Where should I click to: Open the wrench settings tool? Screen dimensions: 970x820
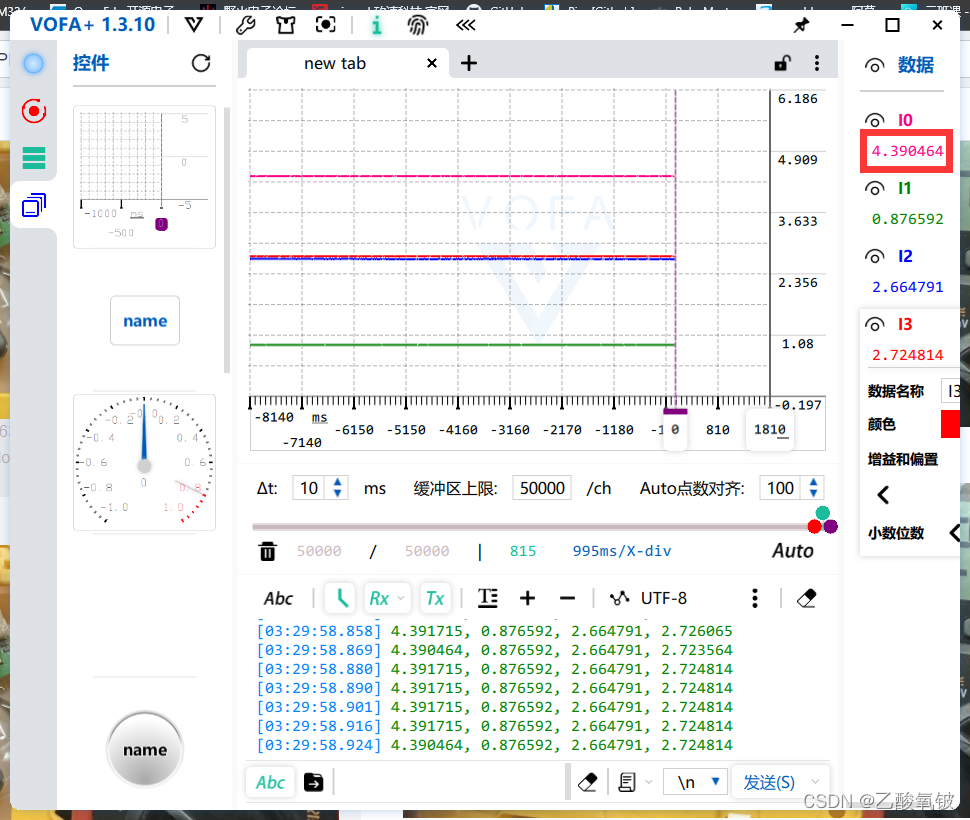246,25
